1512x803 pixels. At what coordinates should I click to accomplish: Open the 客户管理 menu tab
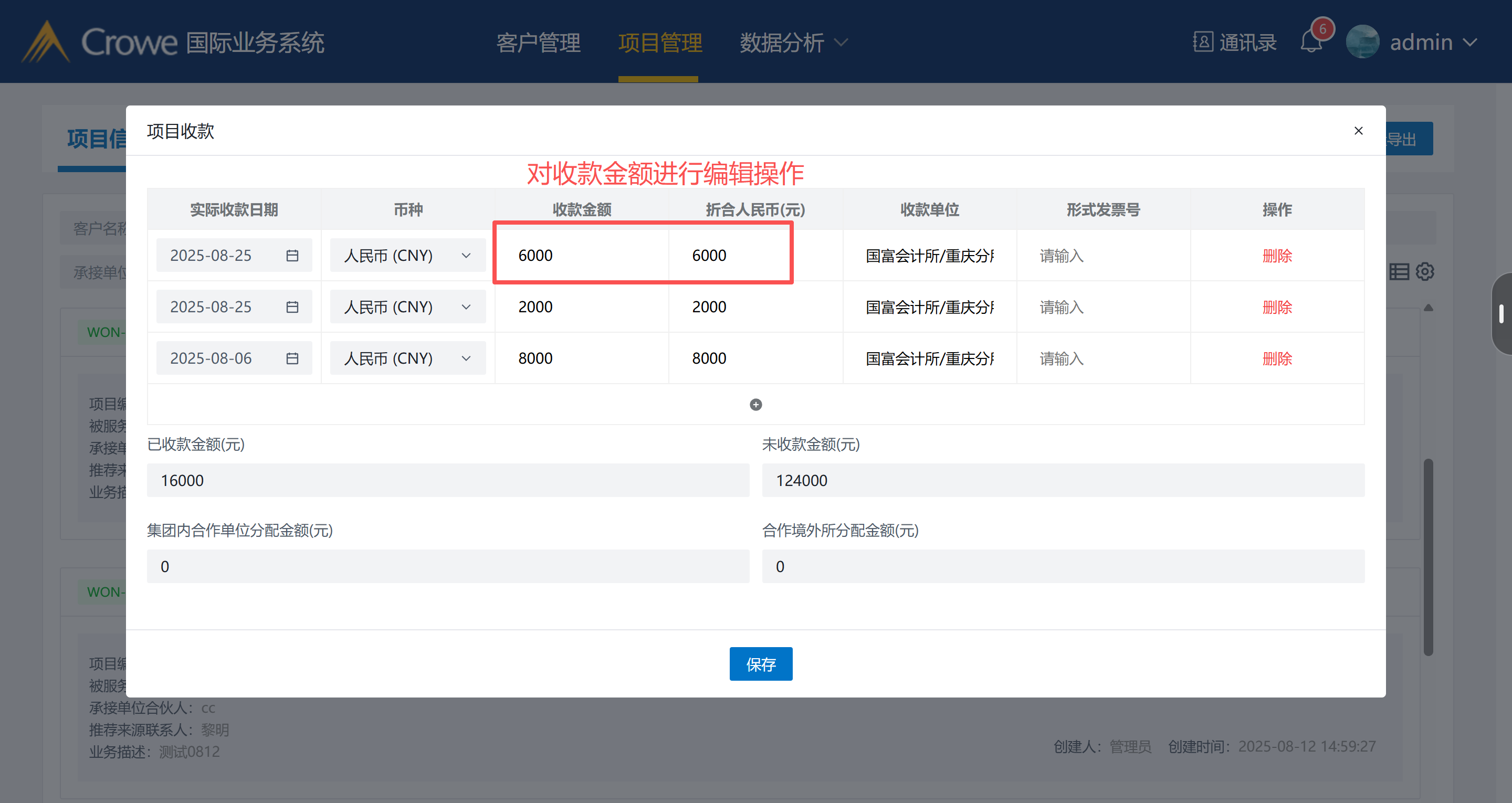[538, 43]
